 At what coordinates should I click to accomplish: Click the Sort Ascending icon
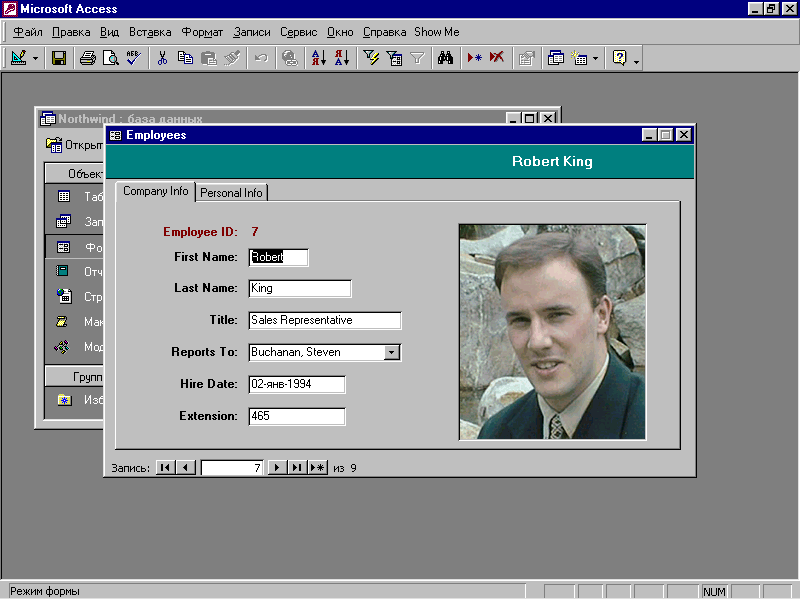point(318,58)
